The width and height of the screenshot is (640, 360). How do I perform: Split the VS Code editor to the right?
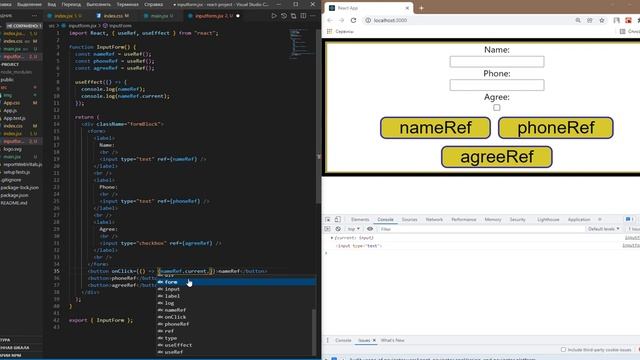tap(303, 16)
